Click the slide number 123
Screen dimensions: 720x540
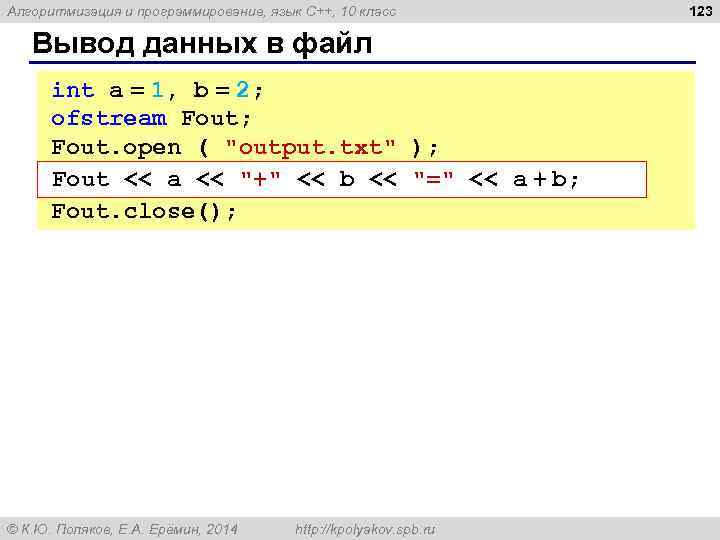(x=701, y=11)
